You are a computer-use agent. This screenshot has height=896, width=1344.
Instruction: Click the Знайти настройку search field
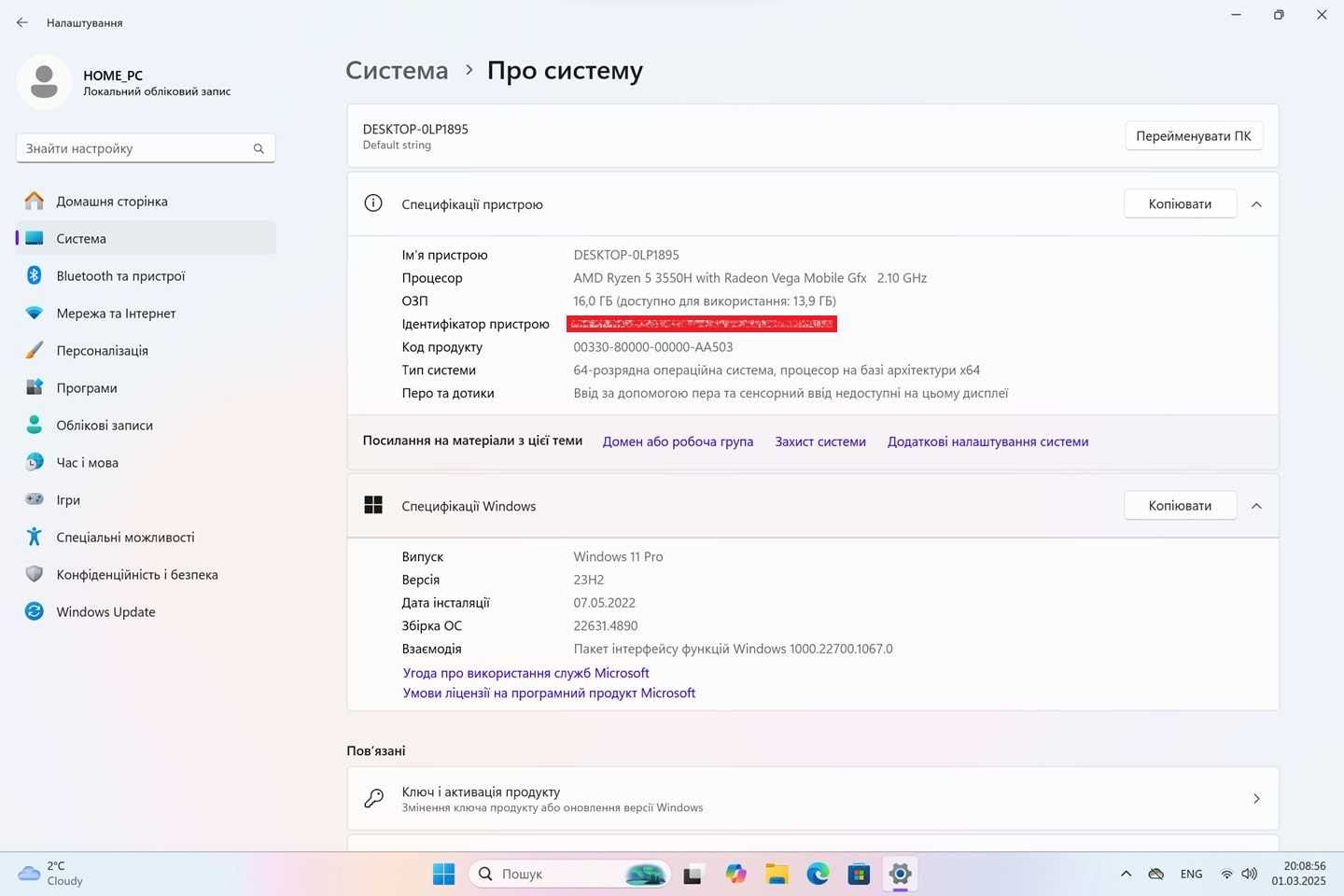click(x=146, y=148)
